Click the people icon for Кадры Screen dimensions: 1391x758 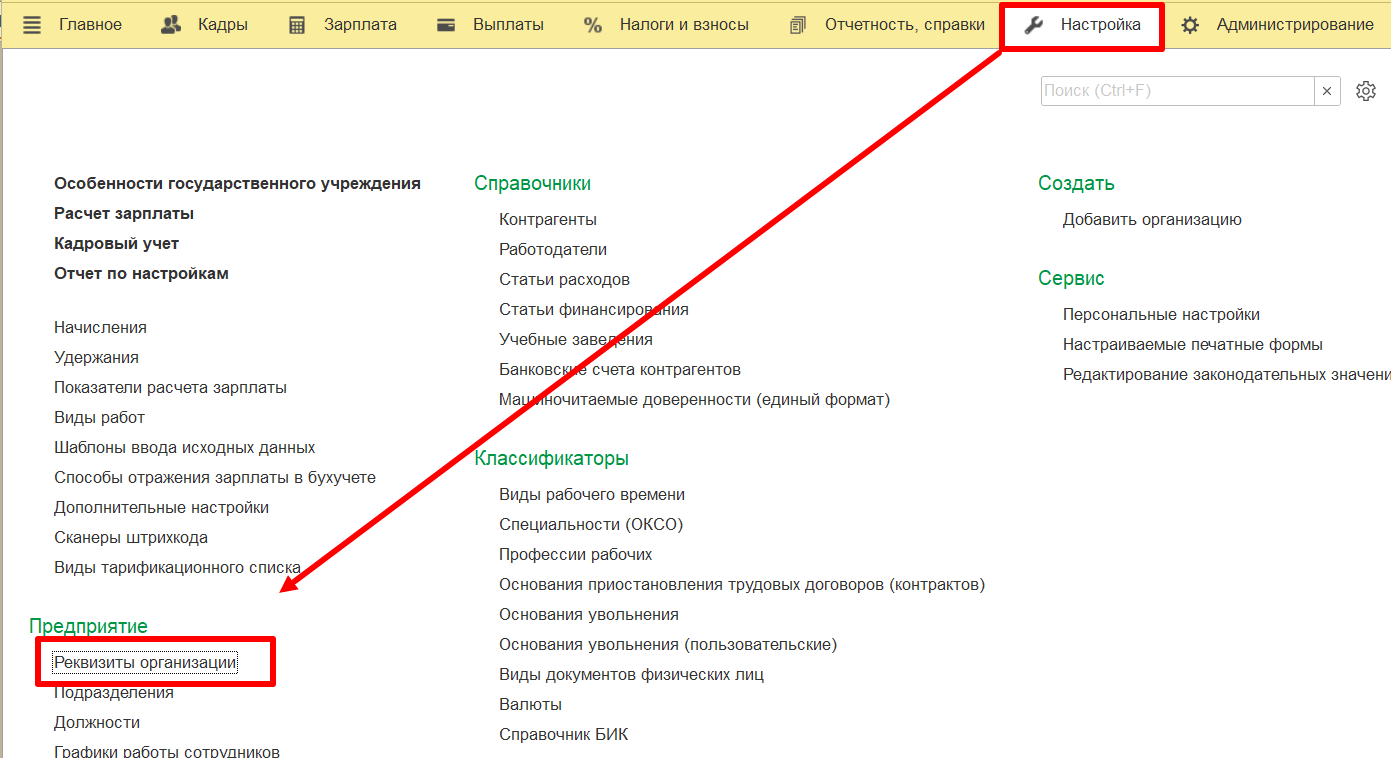tap(171, 25)
